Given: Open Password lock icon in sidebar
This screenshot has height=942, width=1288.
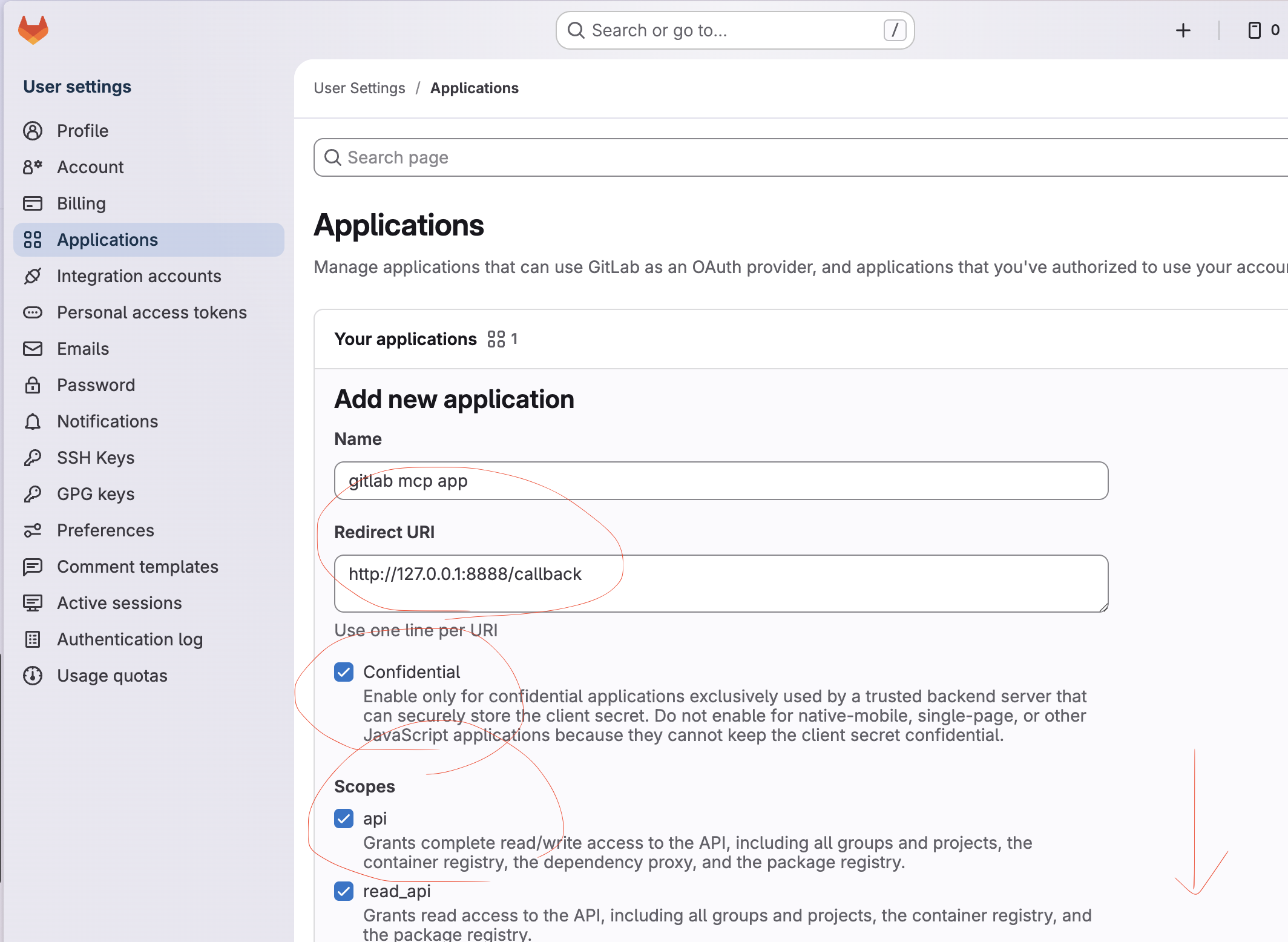Looking at the screenshot, I should (x=33, y=385).
